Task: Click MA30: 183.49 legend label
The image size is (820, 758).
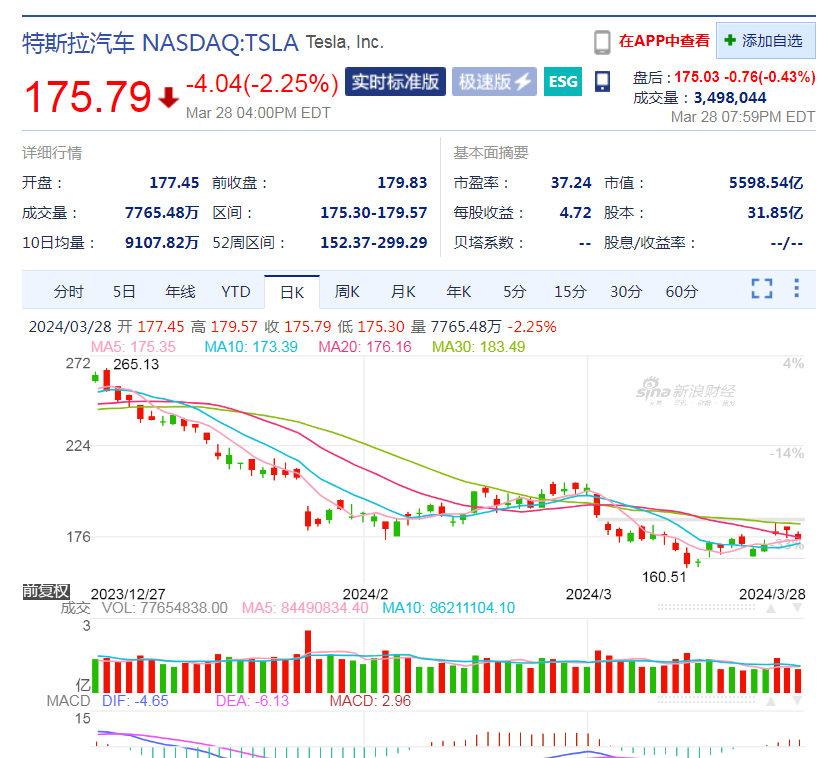Action: [x=479, y=347]
